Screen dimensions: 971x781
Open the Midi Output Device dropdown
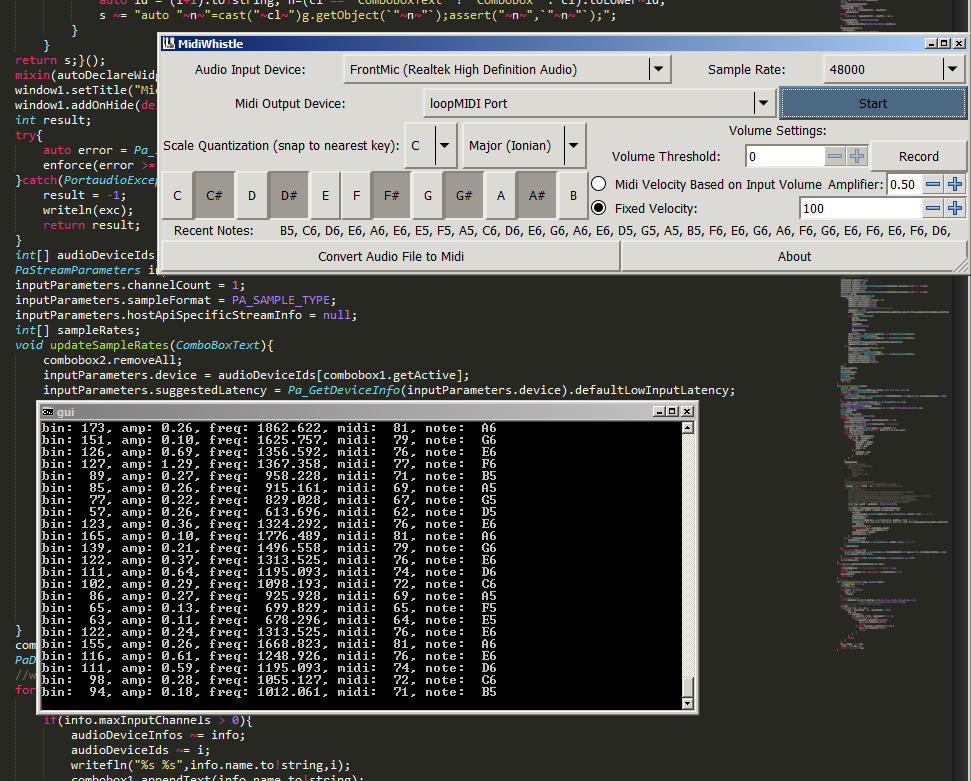[x=763, y=103]
